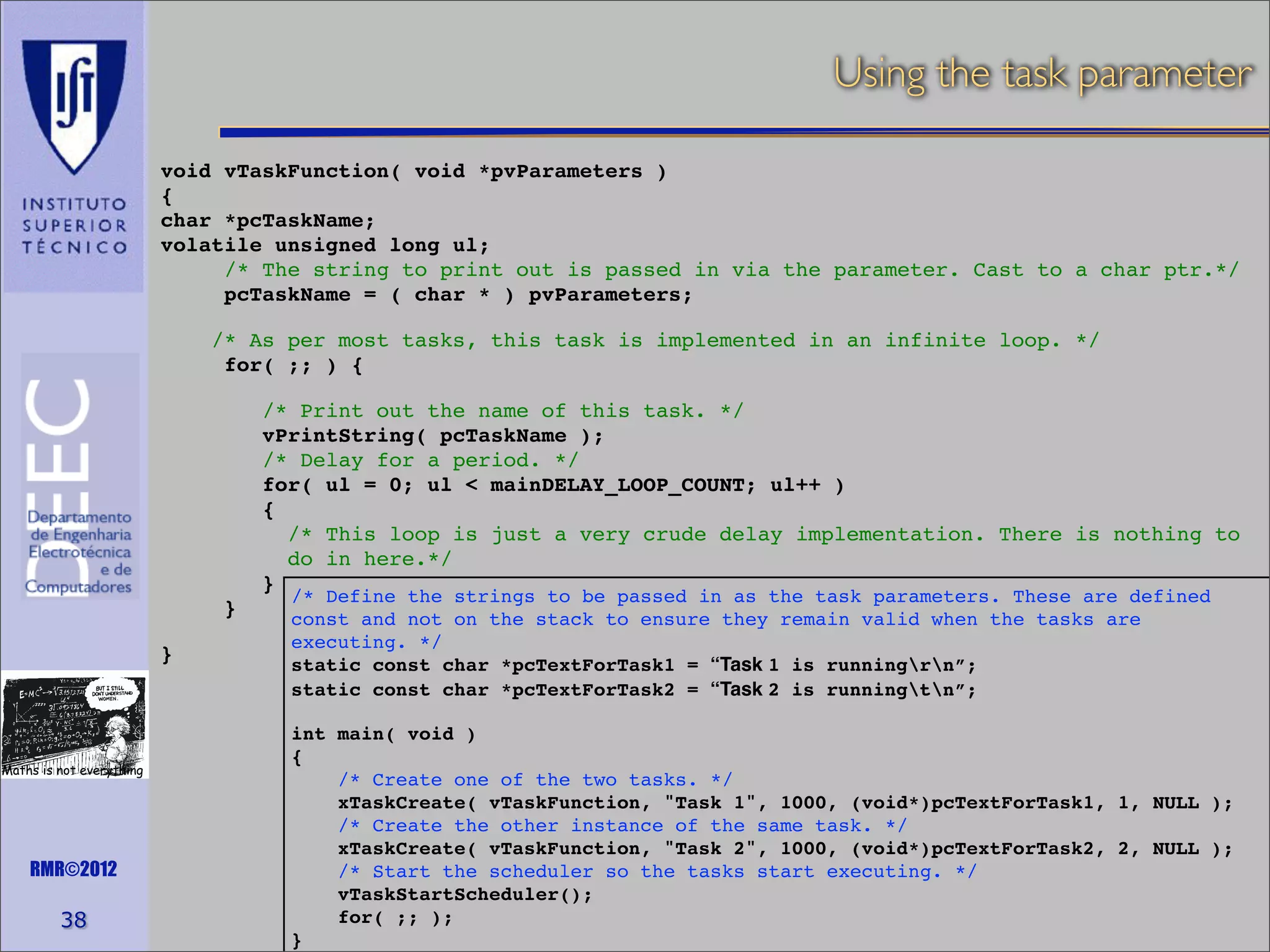This screenshot has width=1270, height=952.
Task: Click the comment 'As per most tasks, this task is implemented'
Action: tap(655, 340)
